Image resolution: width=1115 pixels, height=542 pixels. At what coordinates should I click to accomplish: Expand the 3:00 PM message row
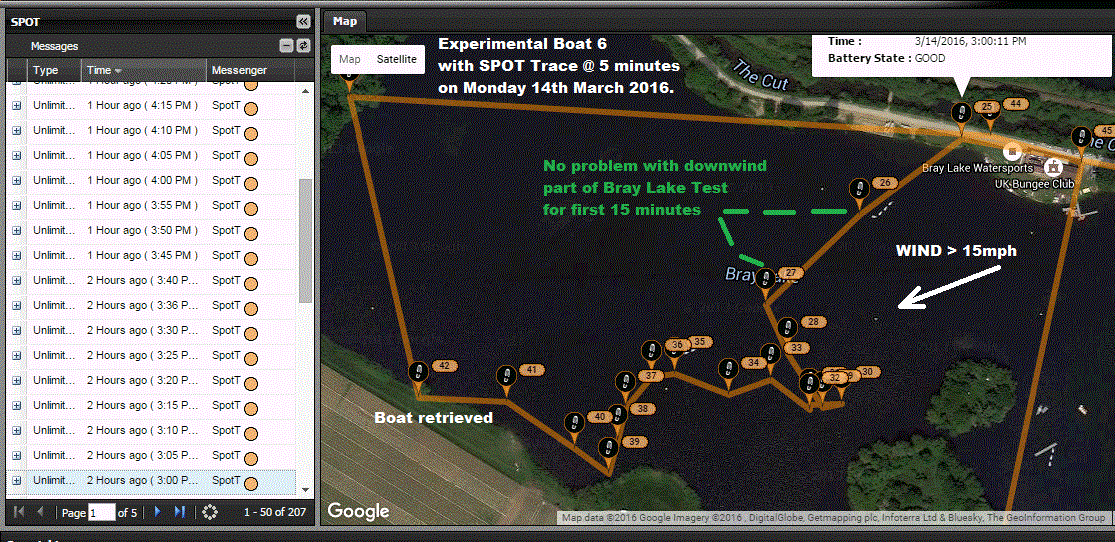[x=16, y=480]
